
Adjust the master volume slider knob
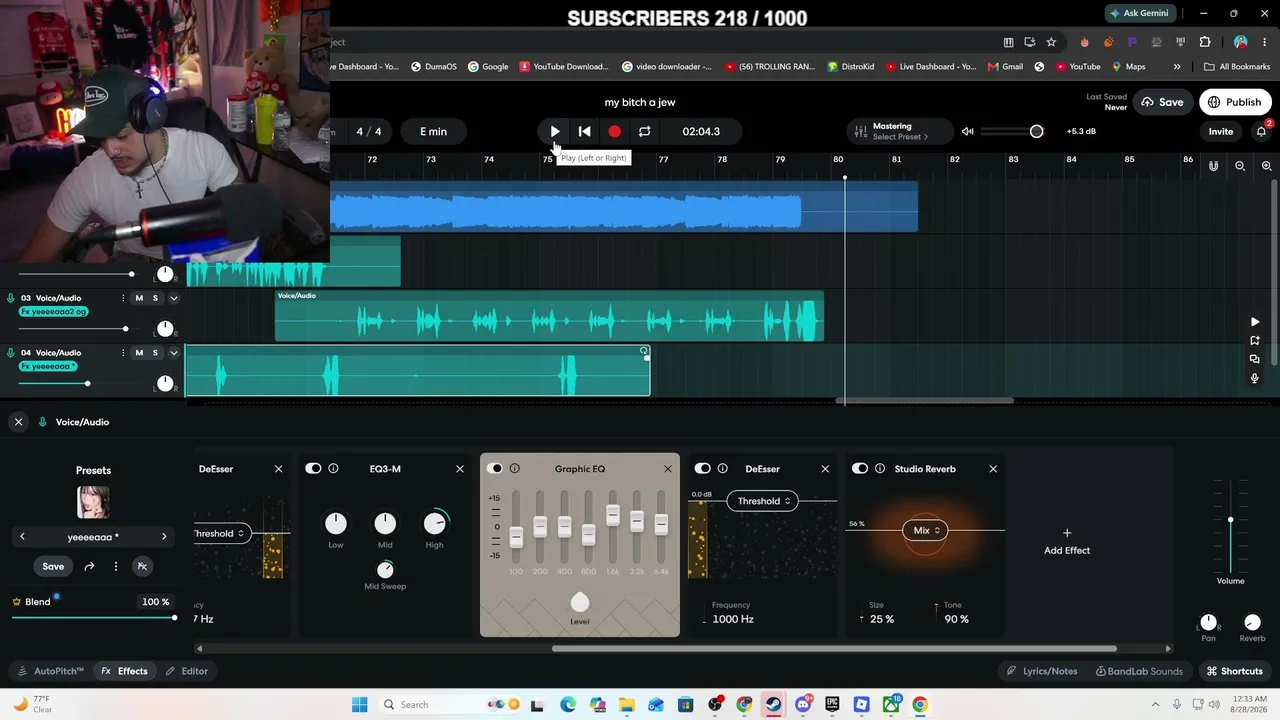pos(1036,131)
